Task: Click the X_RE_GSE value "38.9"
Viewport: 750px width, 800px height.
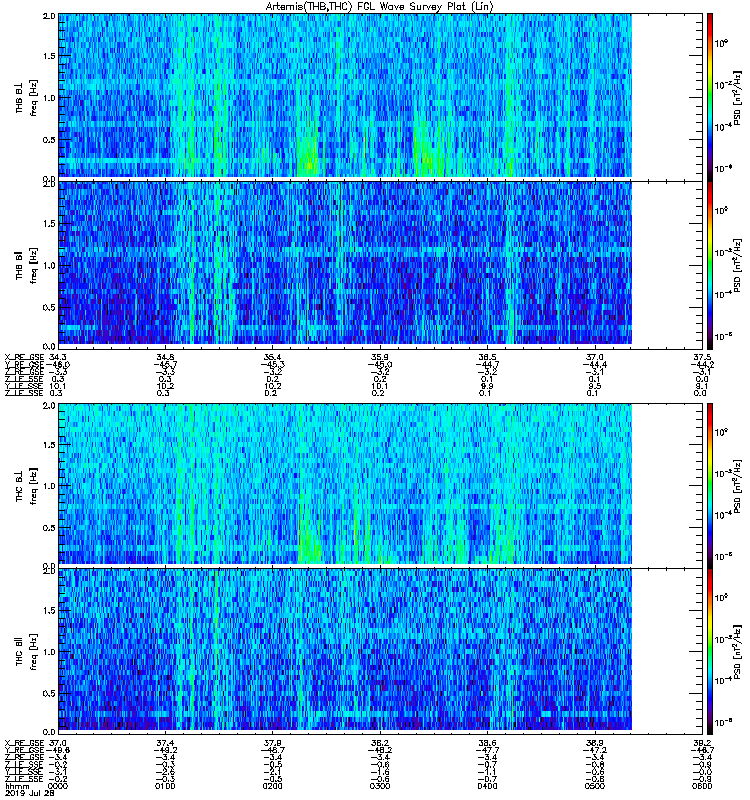Action: point(595,743)
